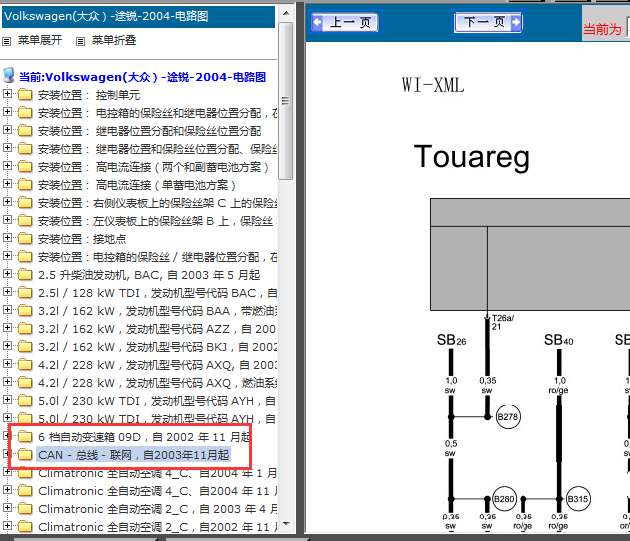Image resolution: width=630 pixels, height=541 pixels.
Task: Expand 安装位置: 高电流连接(两个和副蓄电池方案) node
Action: click(x=7, y=166)
